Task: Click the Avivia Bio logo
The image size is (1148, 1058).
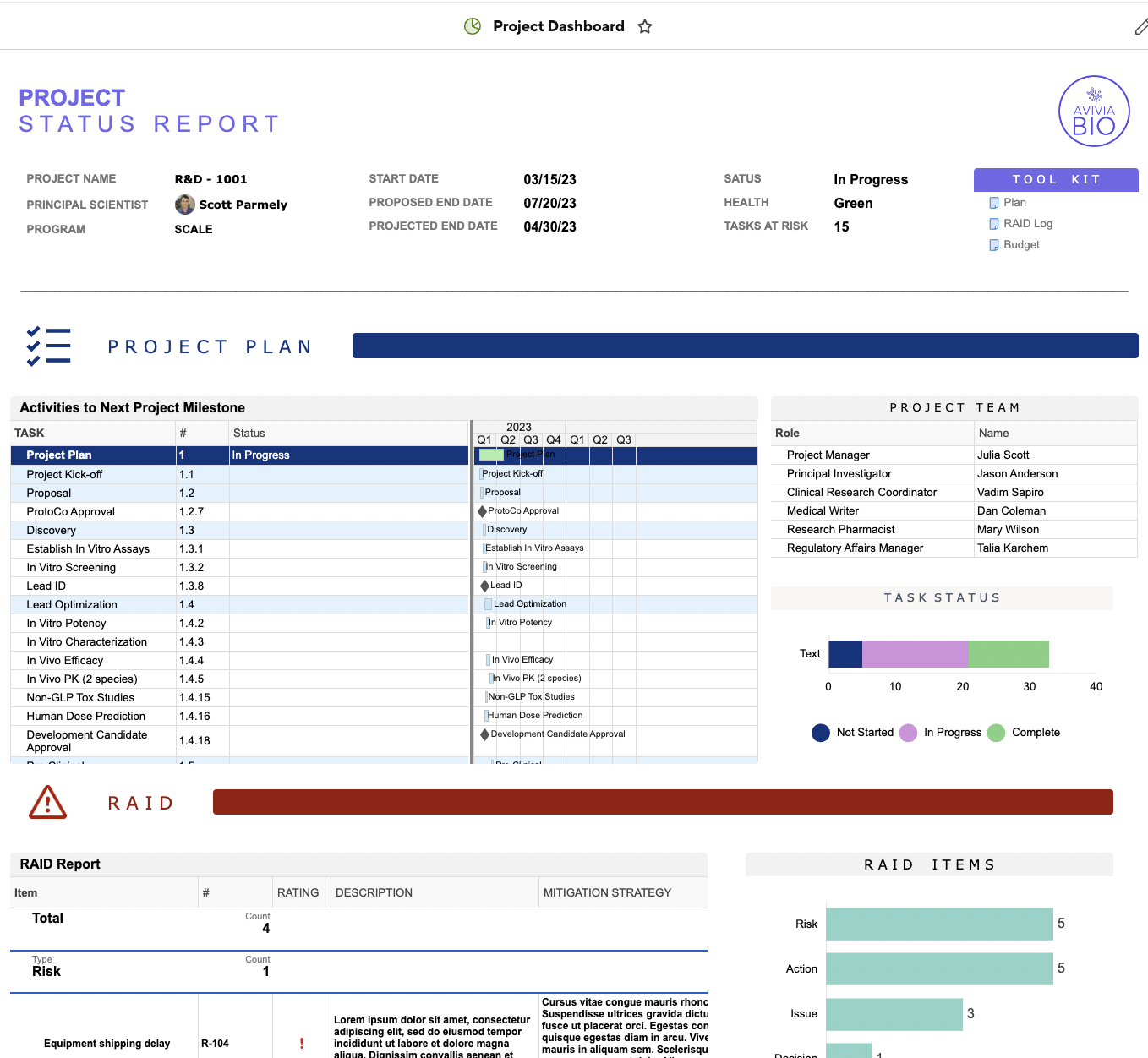Action: pyautogui.click(x=1094, y=112)
